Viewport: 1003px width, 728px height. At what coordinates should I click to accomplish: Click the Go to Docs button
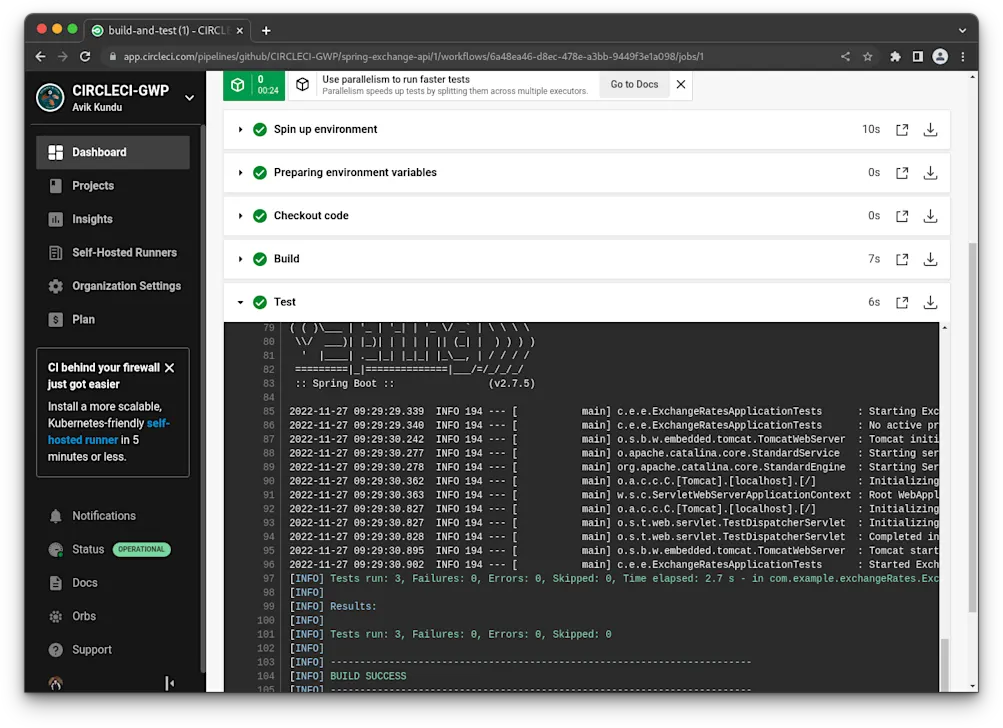634,84
